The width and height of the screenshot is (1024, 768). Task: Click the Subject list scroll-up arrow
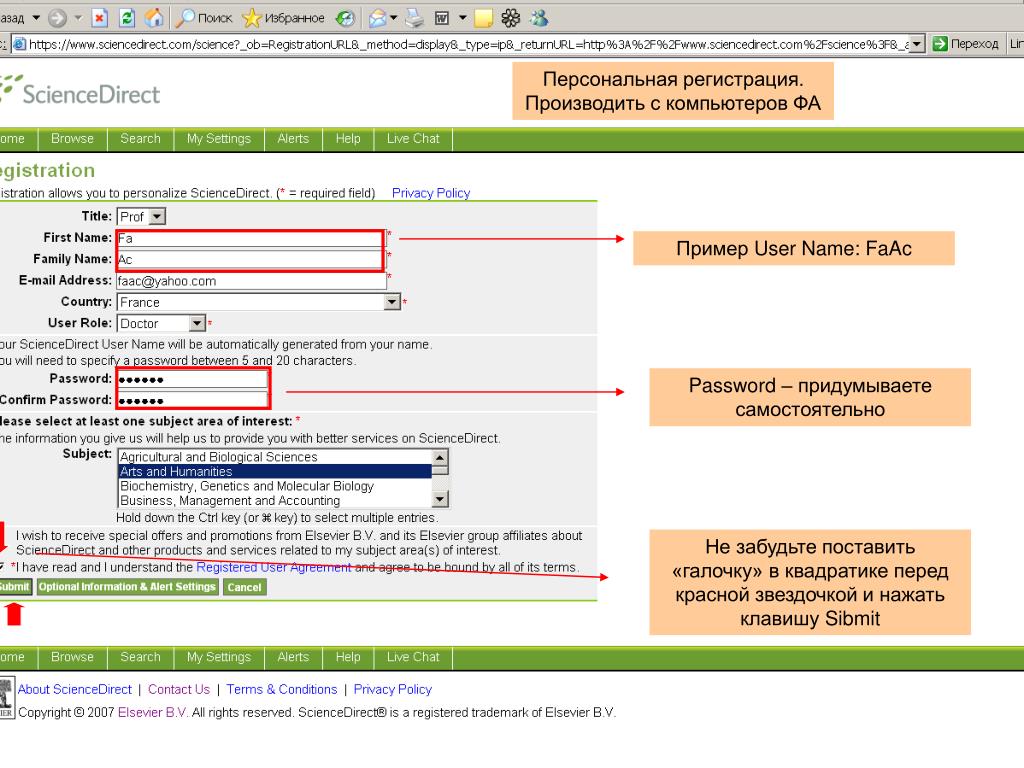pos(440,456)
